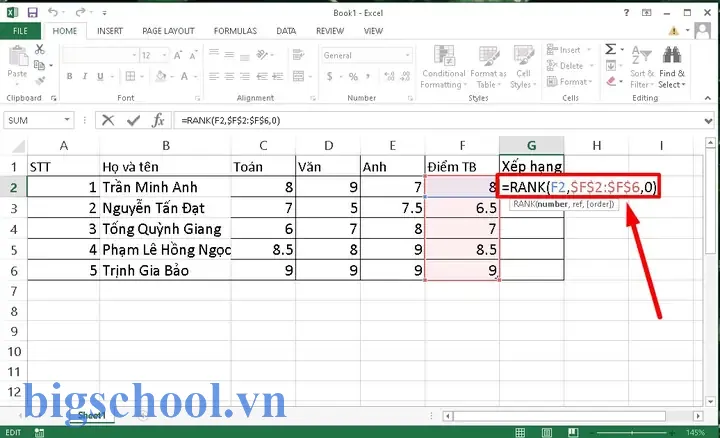The height and width of the screenshot is (438, 720).
Task: Align text to the right
Action: [245, 76]
